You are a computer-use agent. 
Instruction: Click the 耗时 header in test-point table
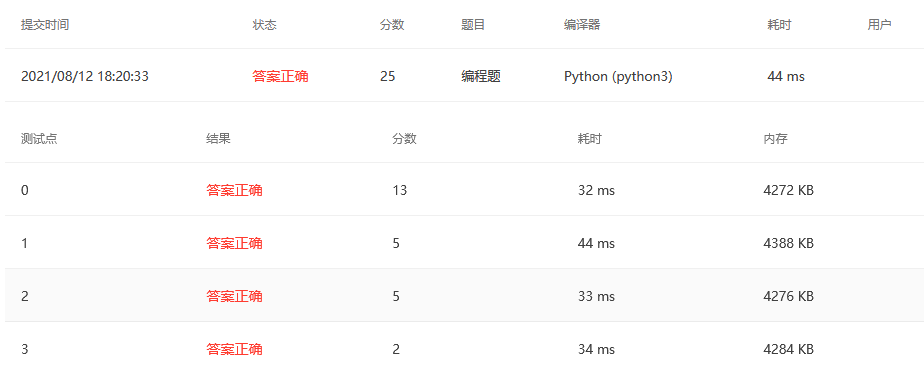point(590,139)
